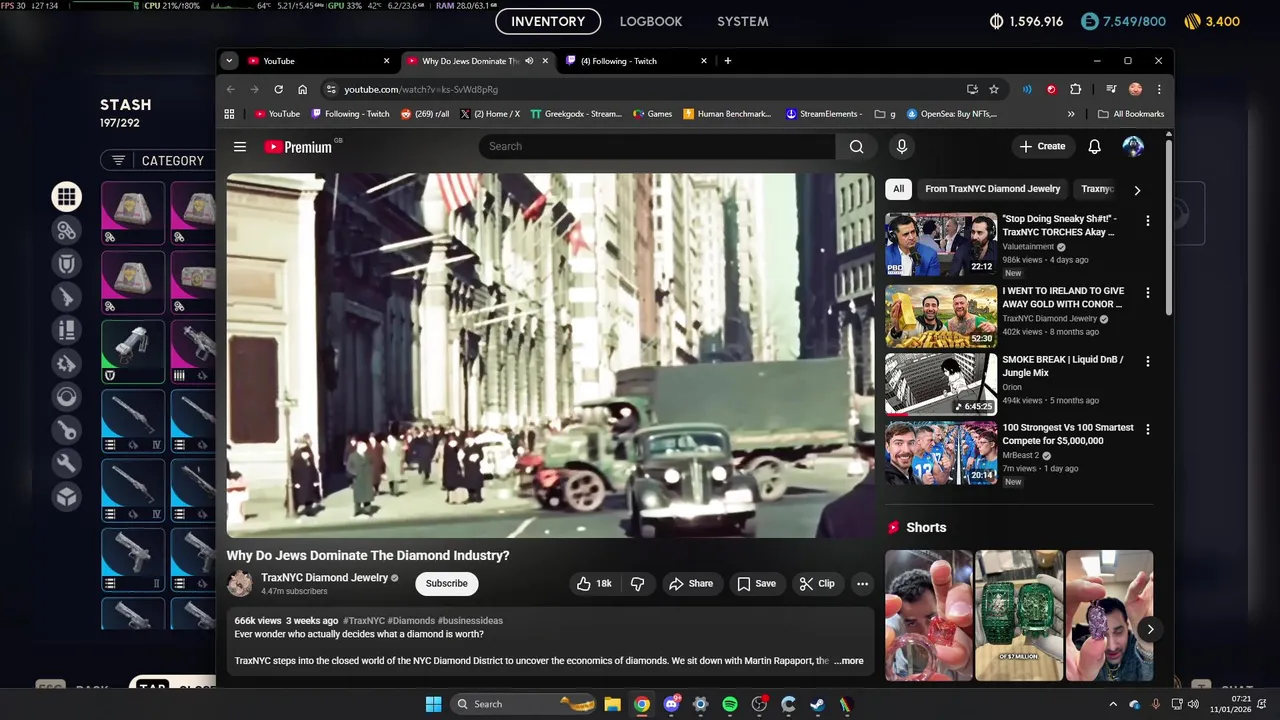Screen dimensions: 1280x720
Task: Select the shield stash filter icon
Action: point(67,264)
